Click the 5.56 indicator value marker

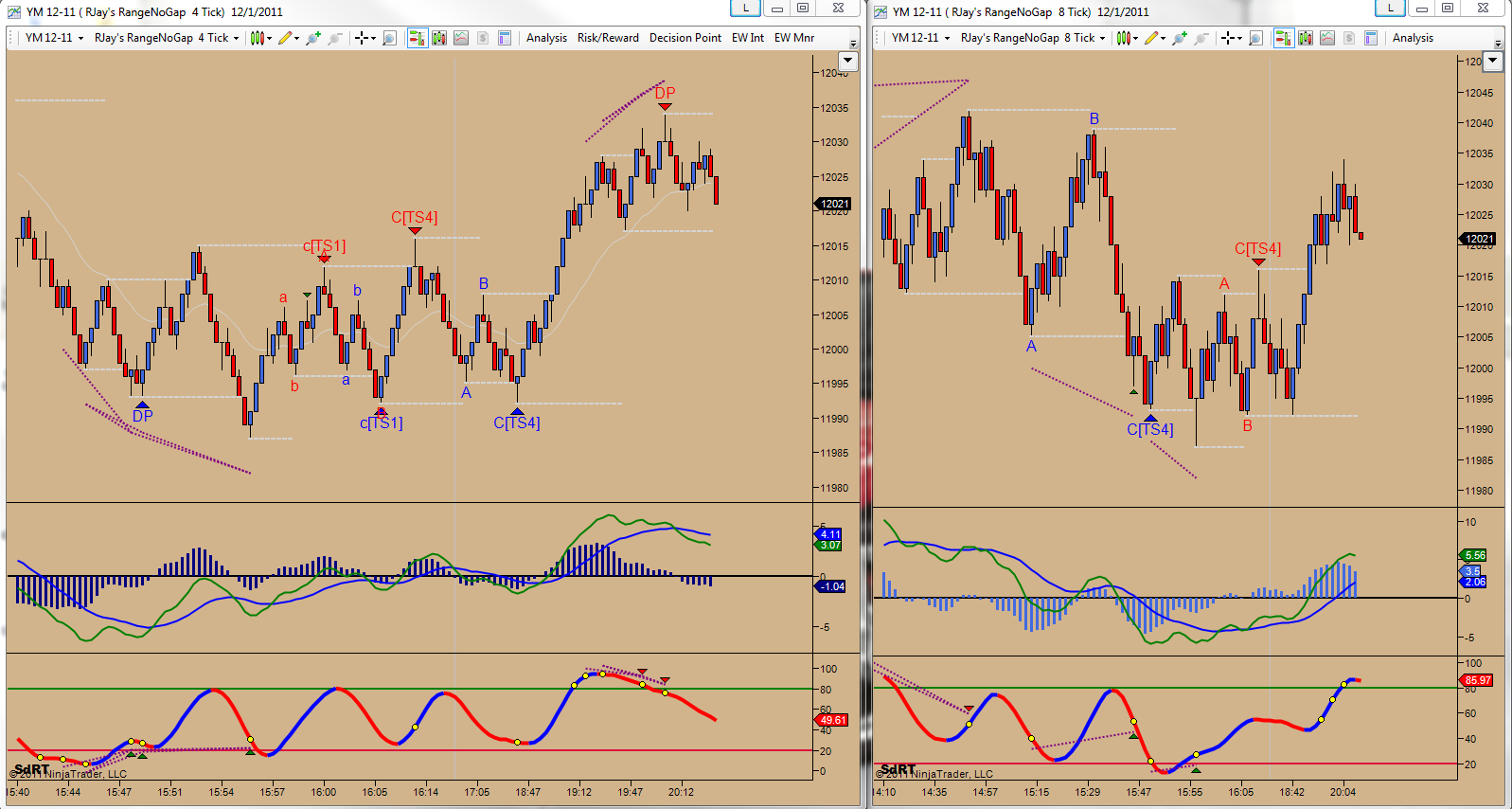[1474, 555]
